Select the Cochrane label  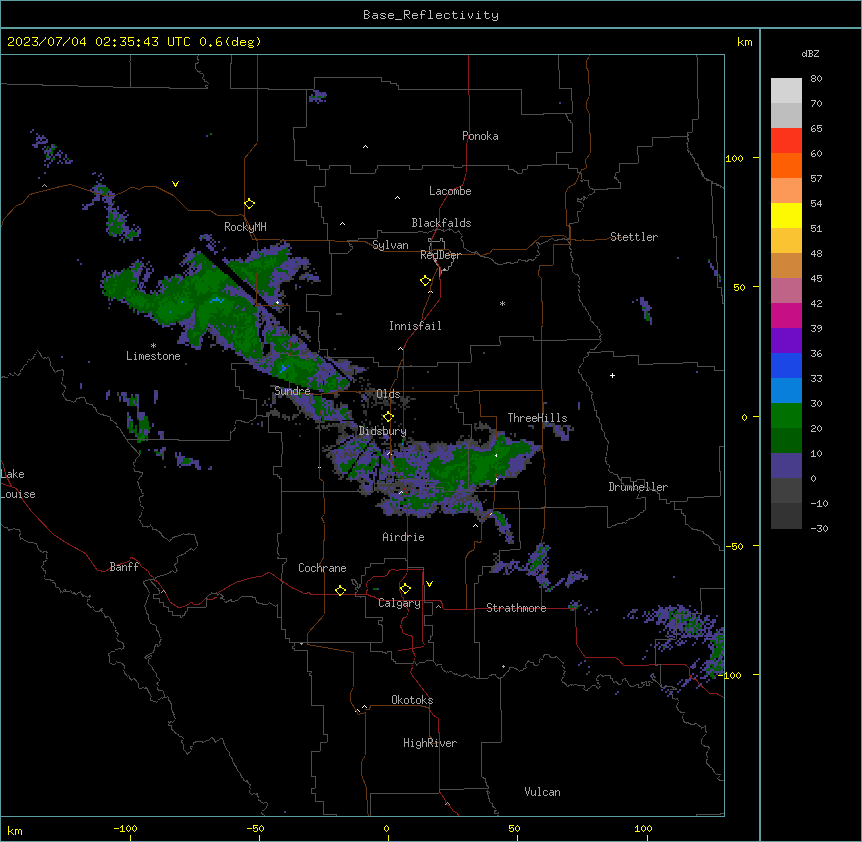coord(322,568)
